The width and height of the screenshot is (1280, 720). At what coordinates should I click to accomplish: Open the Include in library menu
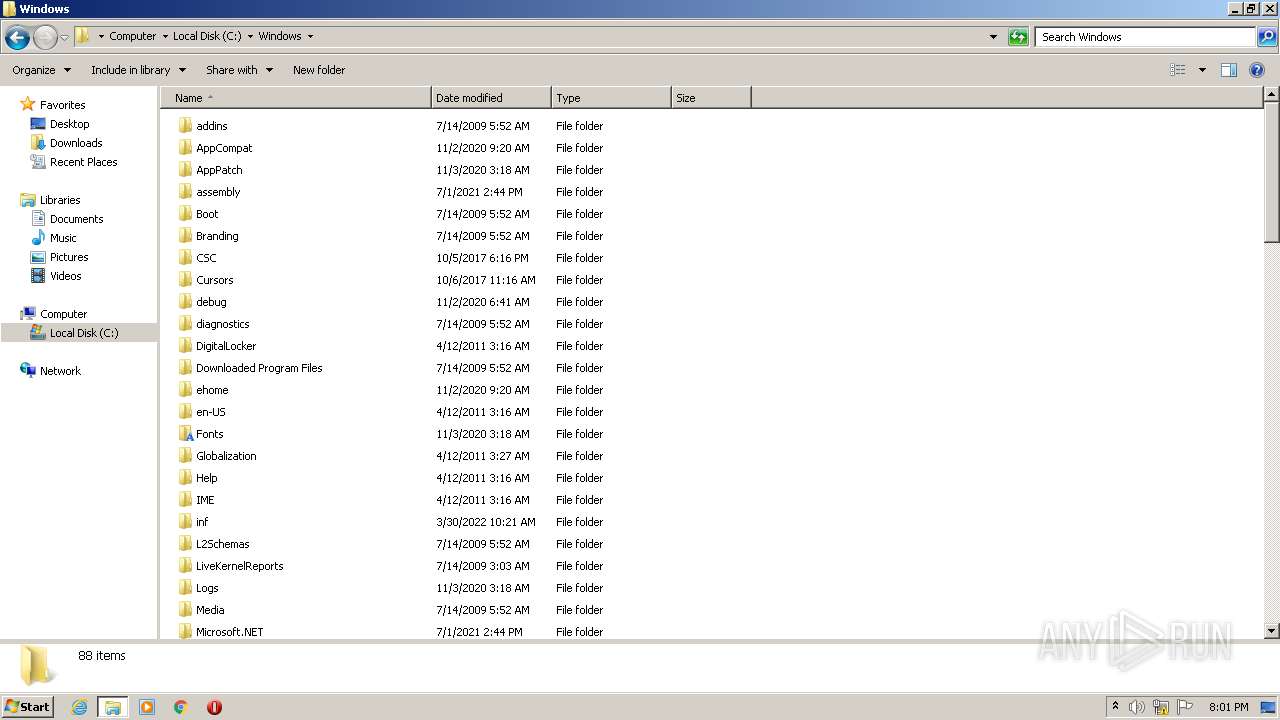(138, 70)
